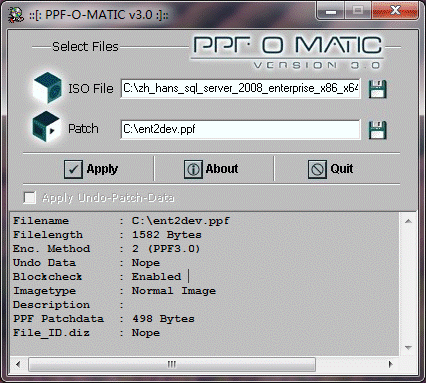
Task: Focus the Patch path input field
Action: pyautogui.click(x=240, y=129)
